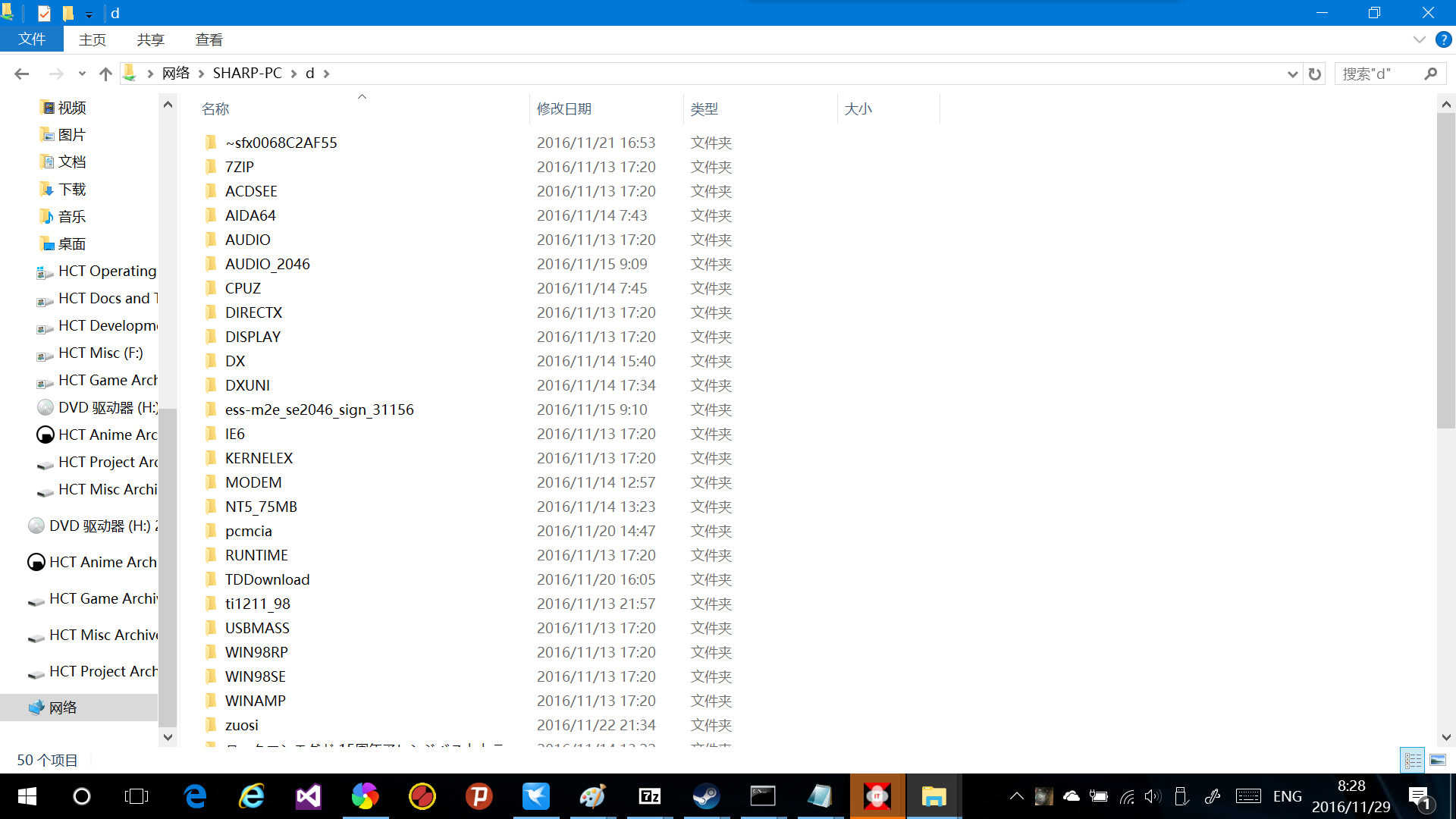Click the Back navigation arrow
Image resolution: width=1456 pixels, height=819 pixels.
click(21, 74)
